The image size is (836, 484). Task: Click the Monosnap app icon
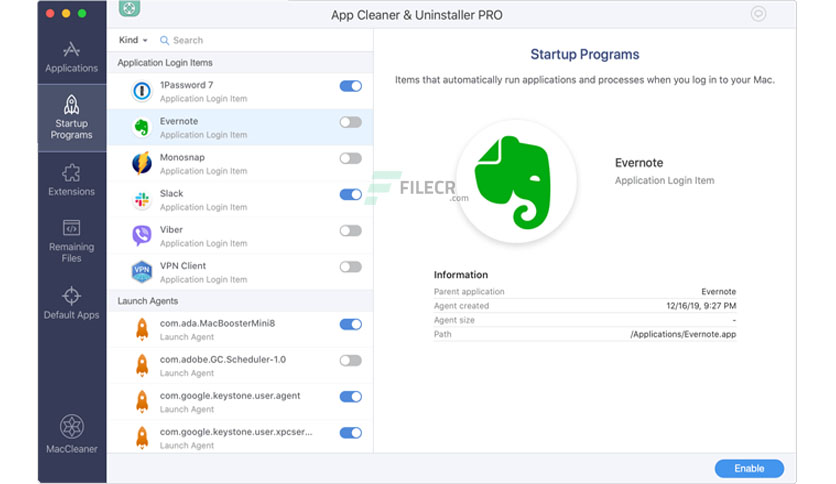[142, 164]
